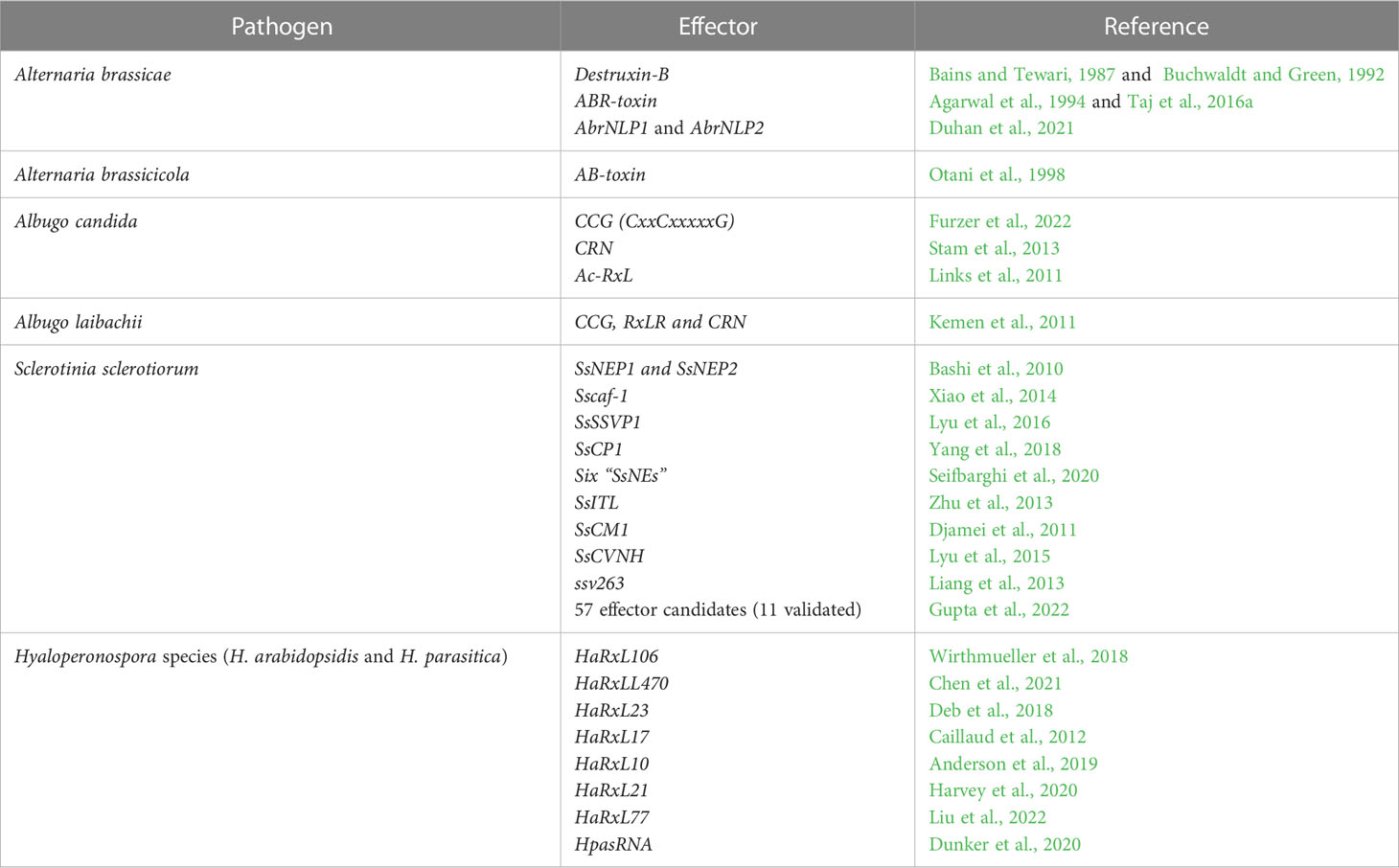Image resolution: width=1399 pixels, height=868 pixels.
Task: Click the Gupta et al., 2022 citation
Action: point(998,610)
